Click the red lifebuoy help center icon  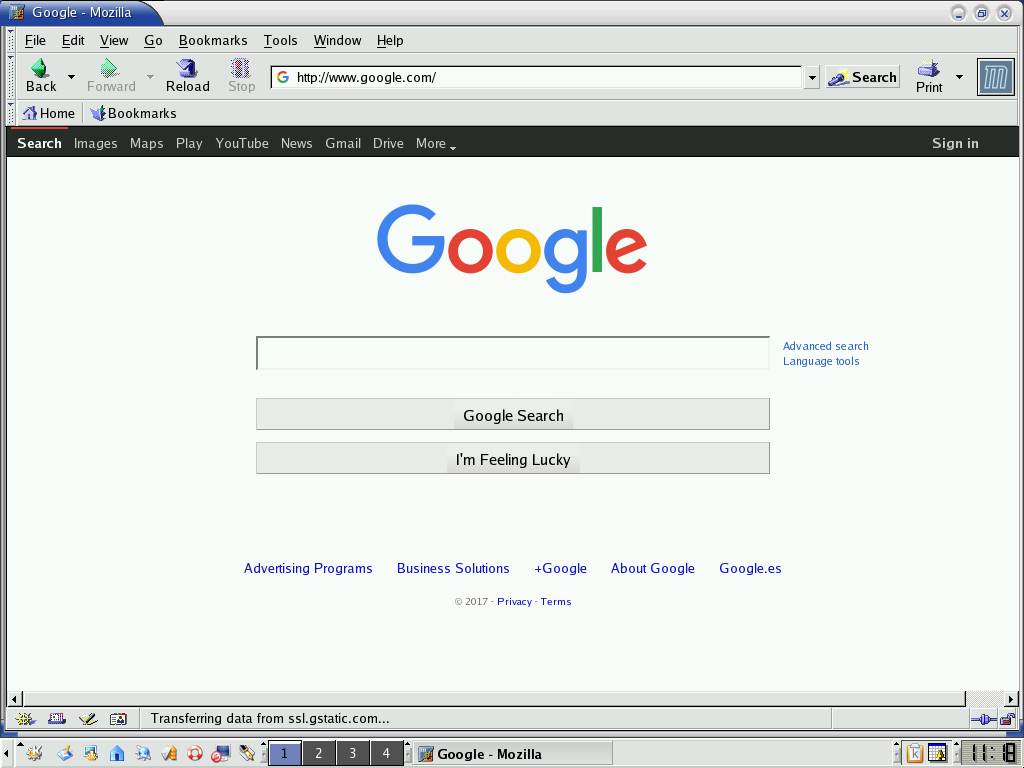195,754
